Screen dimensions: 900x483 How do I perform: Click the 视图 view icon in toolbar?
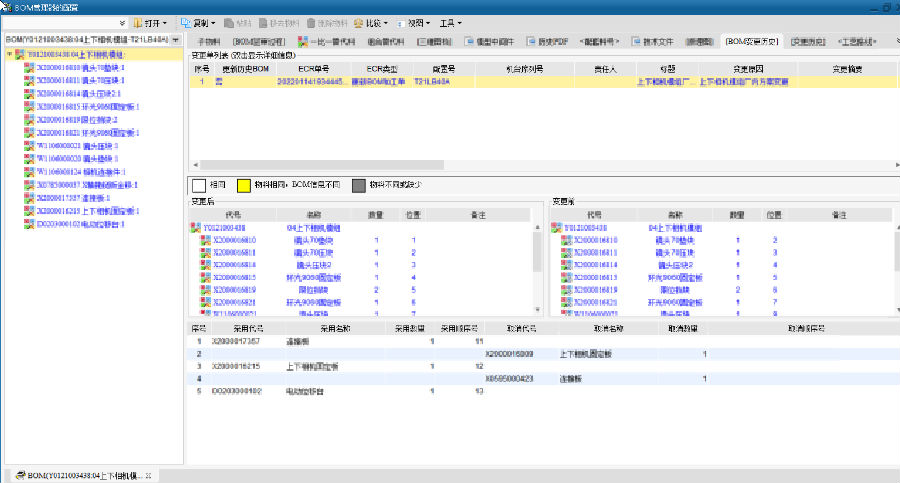[402, 22]
